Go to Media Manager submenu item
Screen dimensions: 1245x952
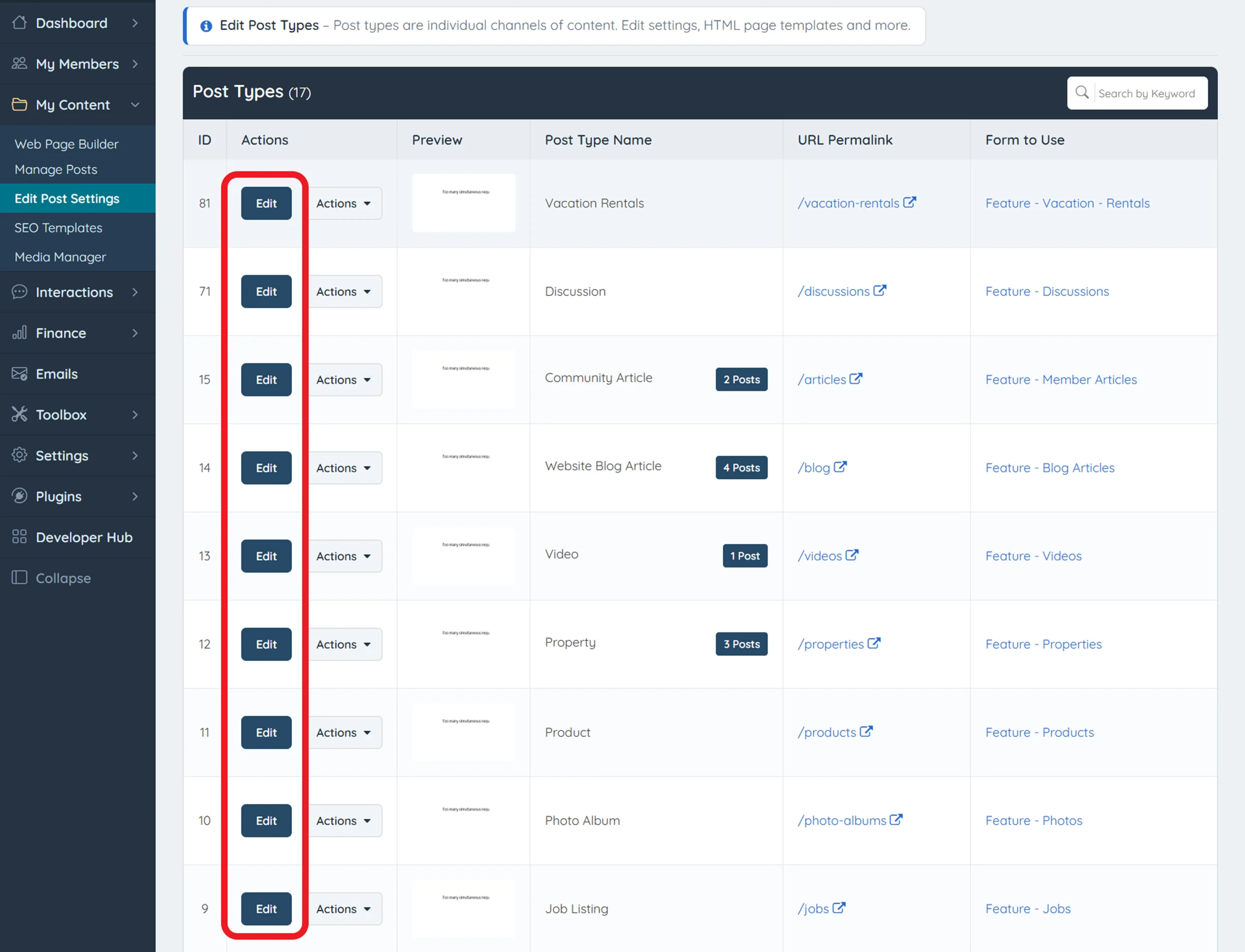pos(60,257)
